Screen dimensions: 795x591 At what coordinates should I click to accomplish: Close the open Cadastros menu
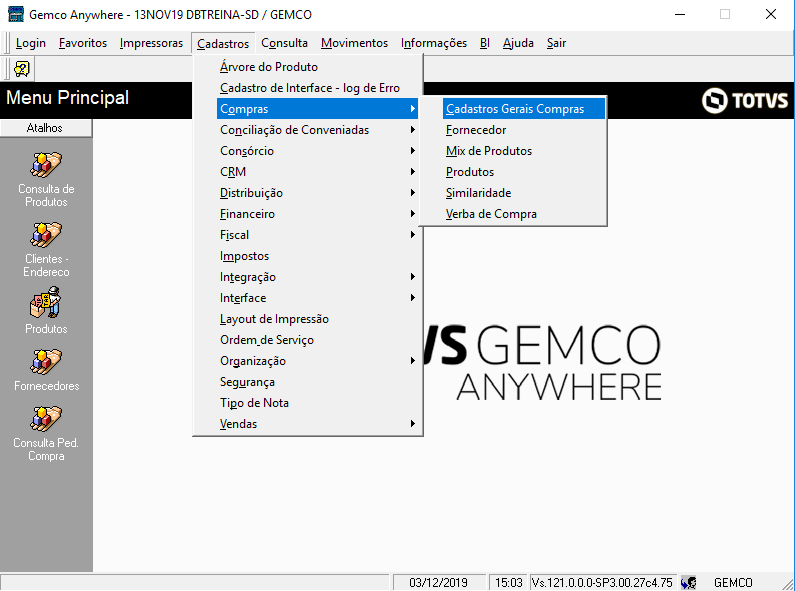pyautogui.click(x=223, y=44)
